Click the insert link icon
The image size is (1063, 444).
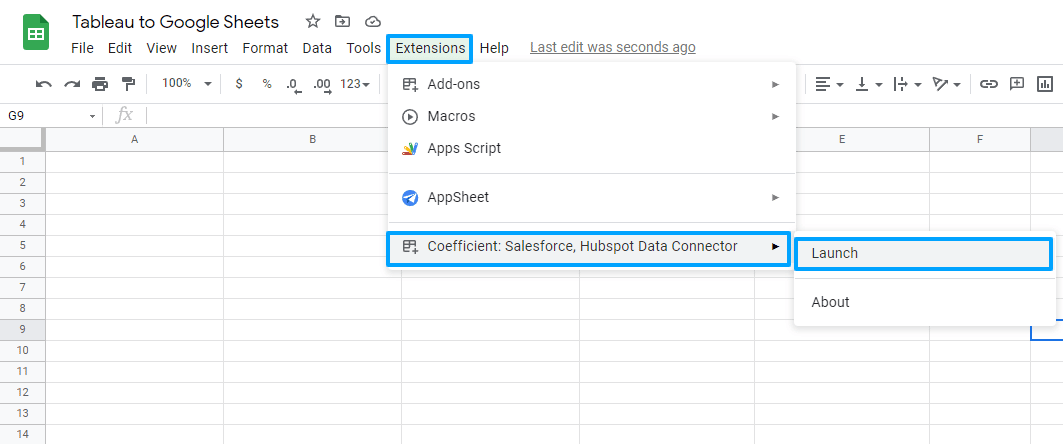click(x=988, y=84)
